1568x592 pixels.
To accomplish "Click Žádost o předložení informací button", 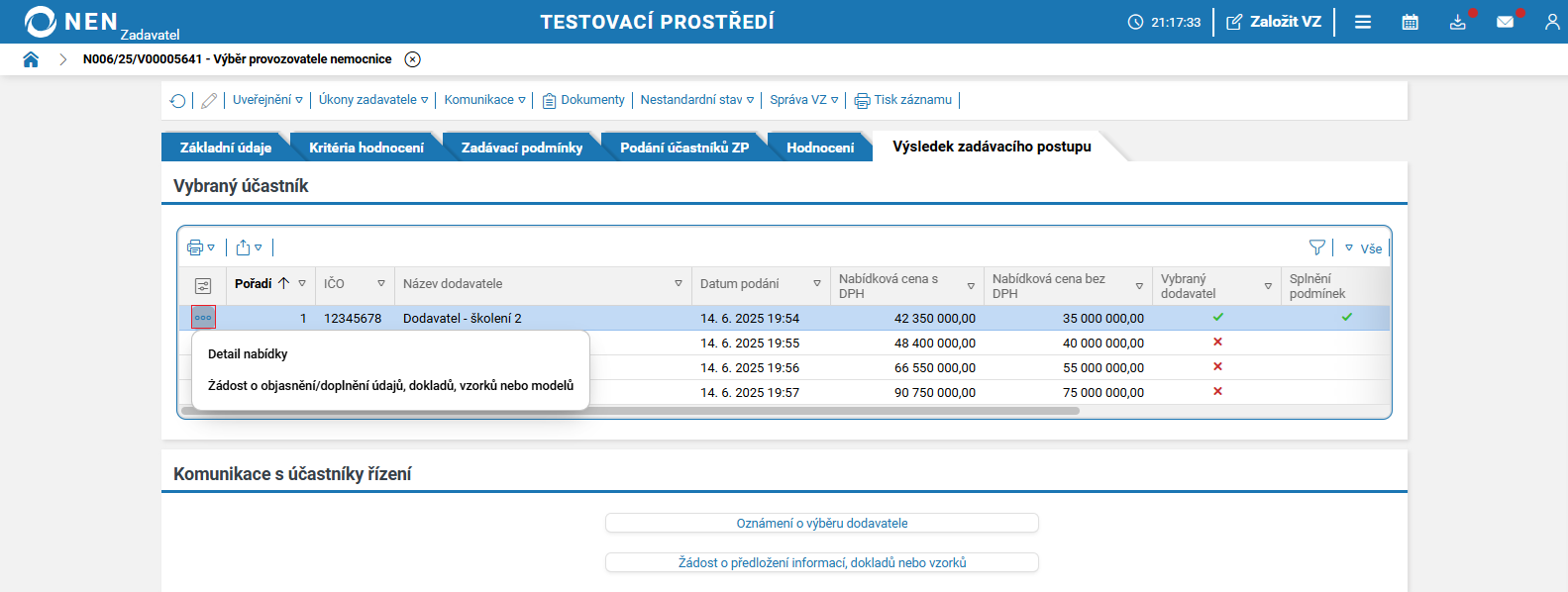I will point(822,562).
